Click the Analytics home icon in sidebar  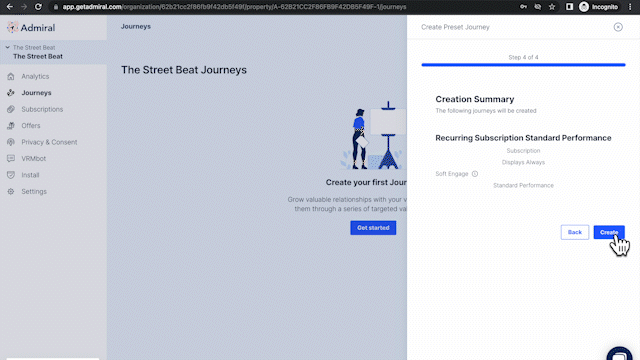(11, 76)
